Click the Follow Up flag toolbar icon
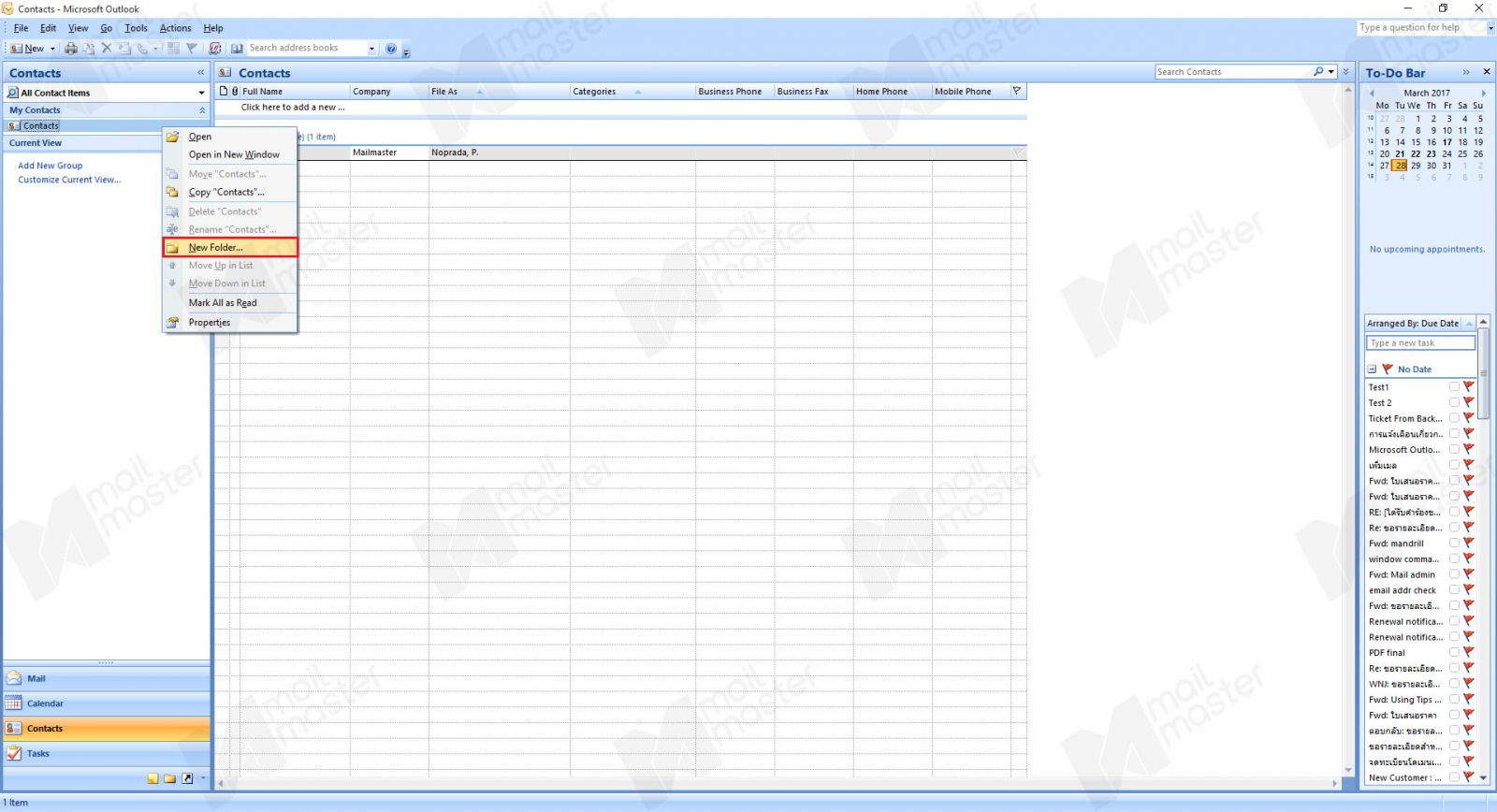Image resolution: width=1497 pixels, height=812 pixels. 191,49
